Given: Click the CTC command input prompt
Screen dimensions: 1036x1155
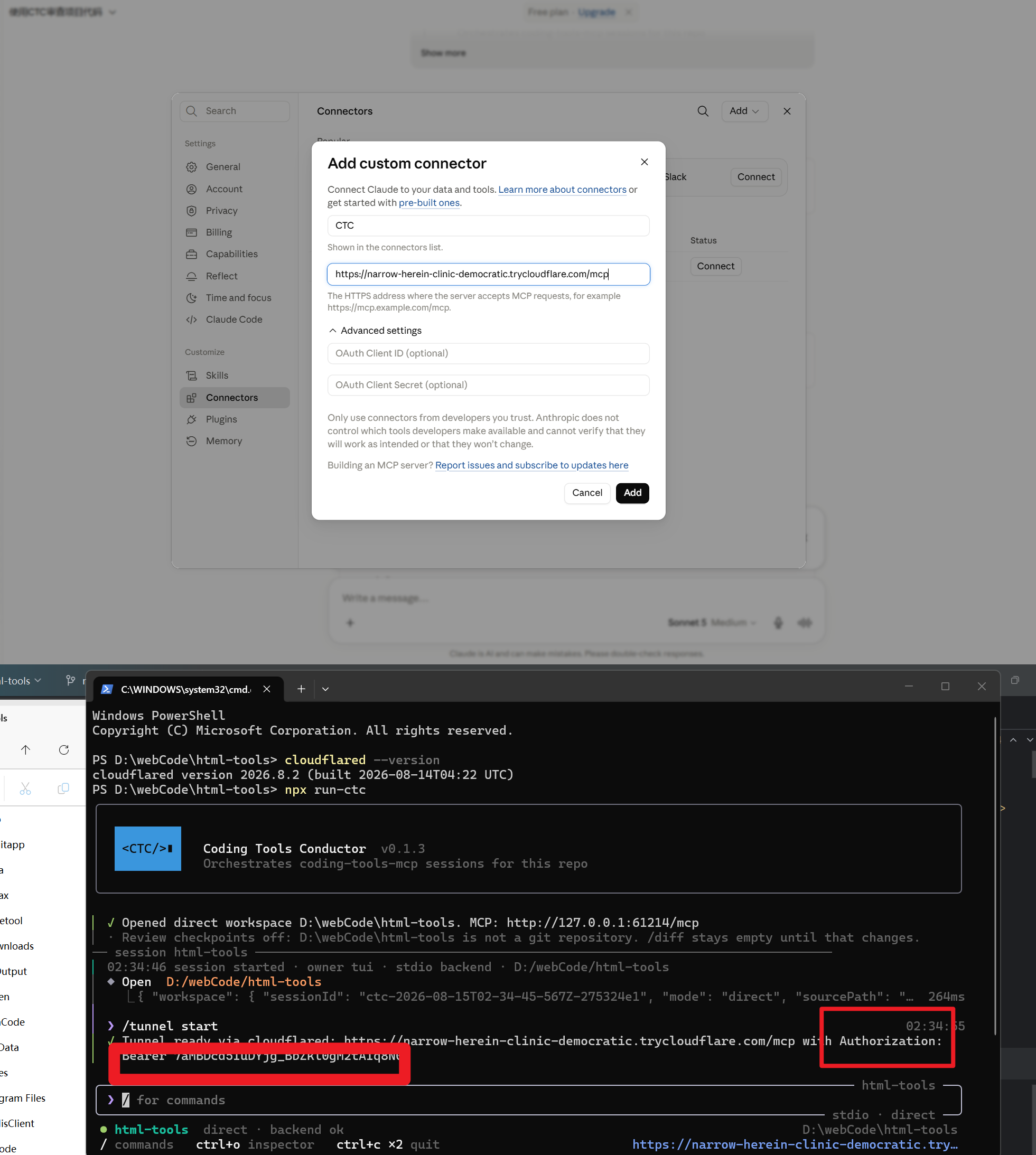Looking at the screenshot, I should pyautogui.click(x=528, y=1100).
